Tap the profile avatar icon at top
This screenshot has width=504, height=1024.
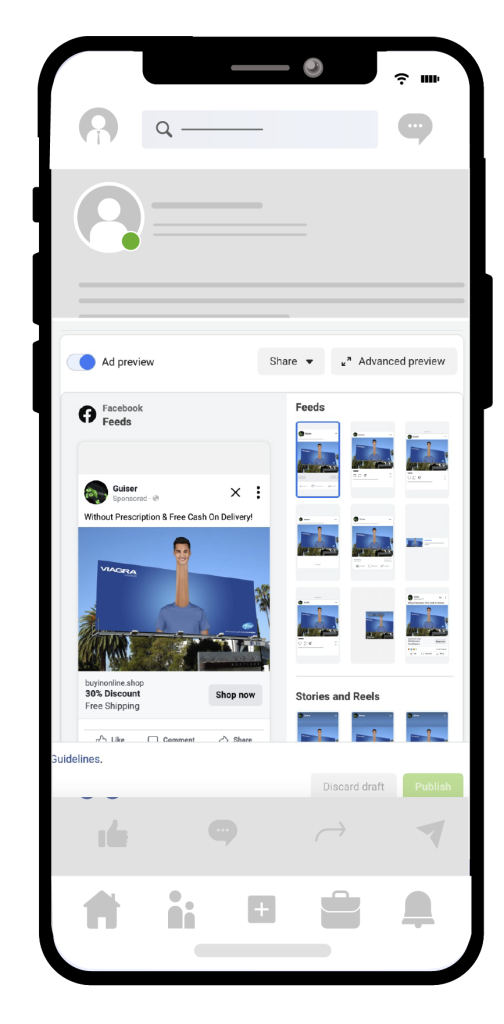click(99, 126)
